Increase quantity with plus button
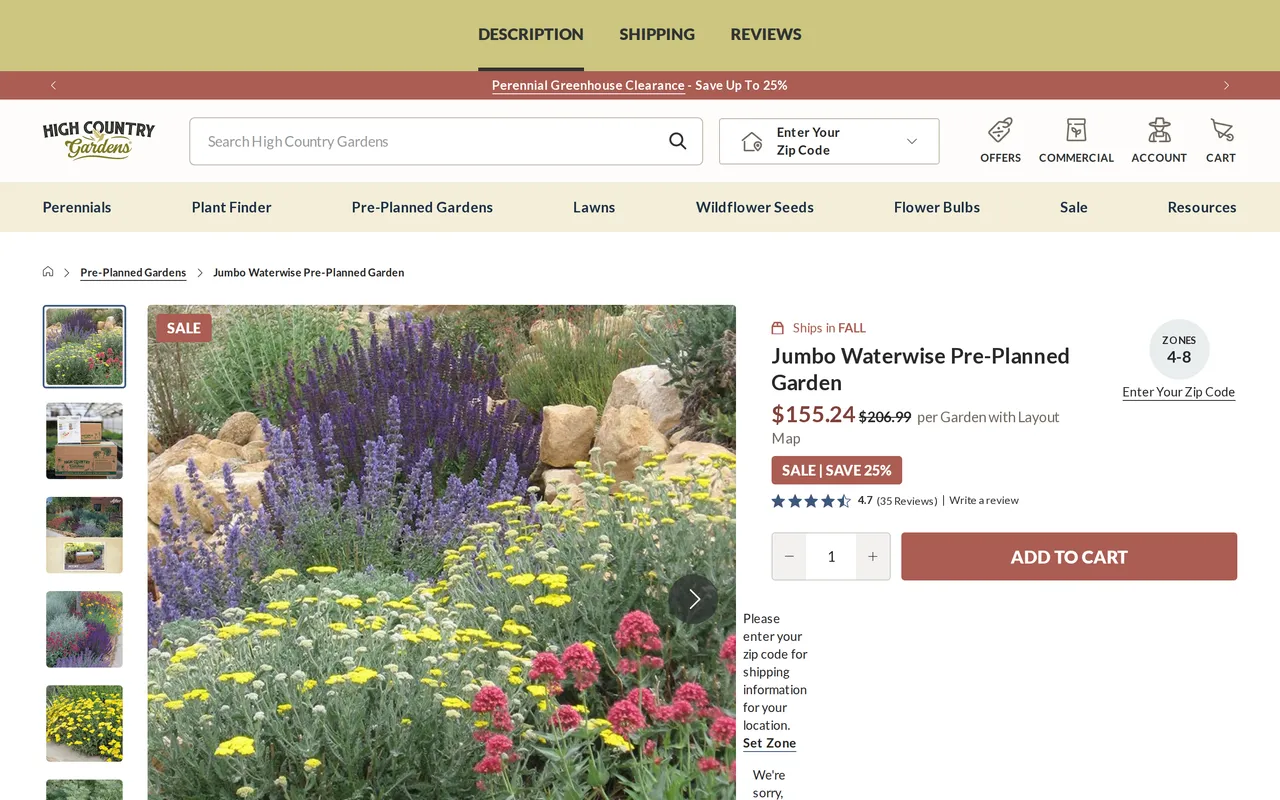Screen dimensions: 1280x800 (x=873, y=557)
